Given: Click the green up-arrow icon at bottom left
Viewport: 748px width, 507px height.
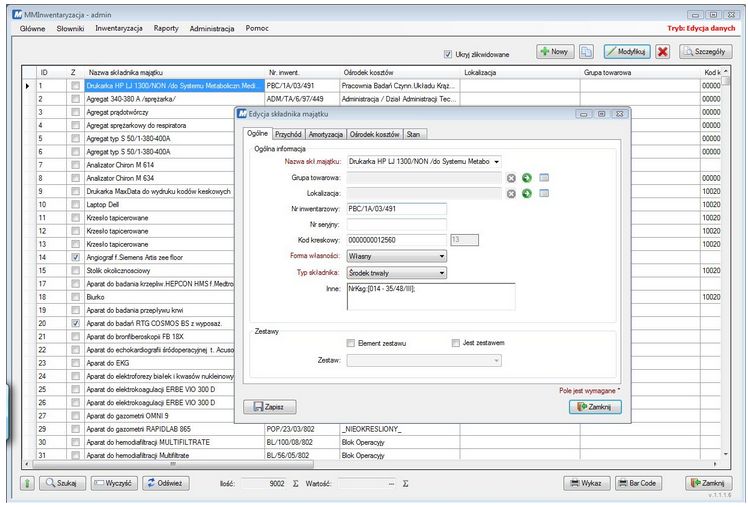Looking at the screenshot, I should pos(27,482).
